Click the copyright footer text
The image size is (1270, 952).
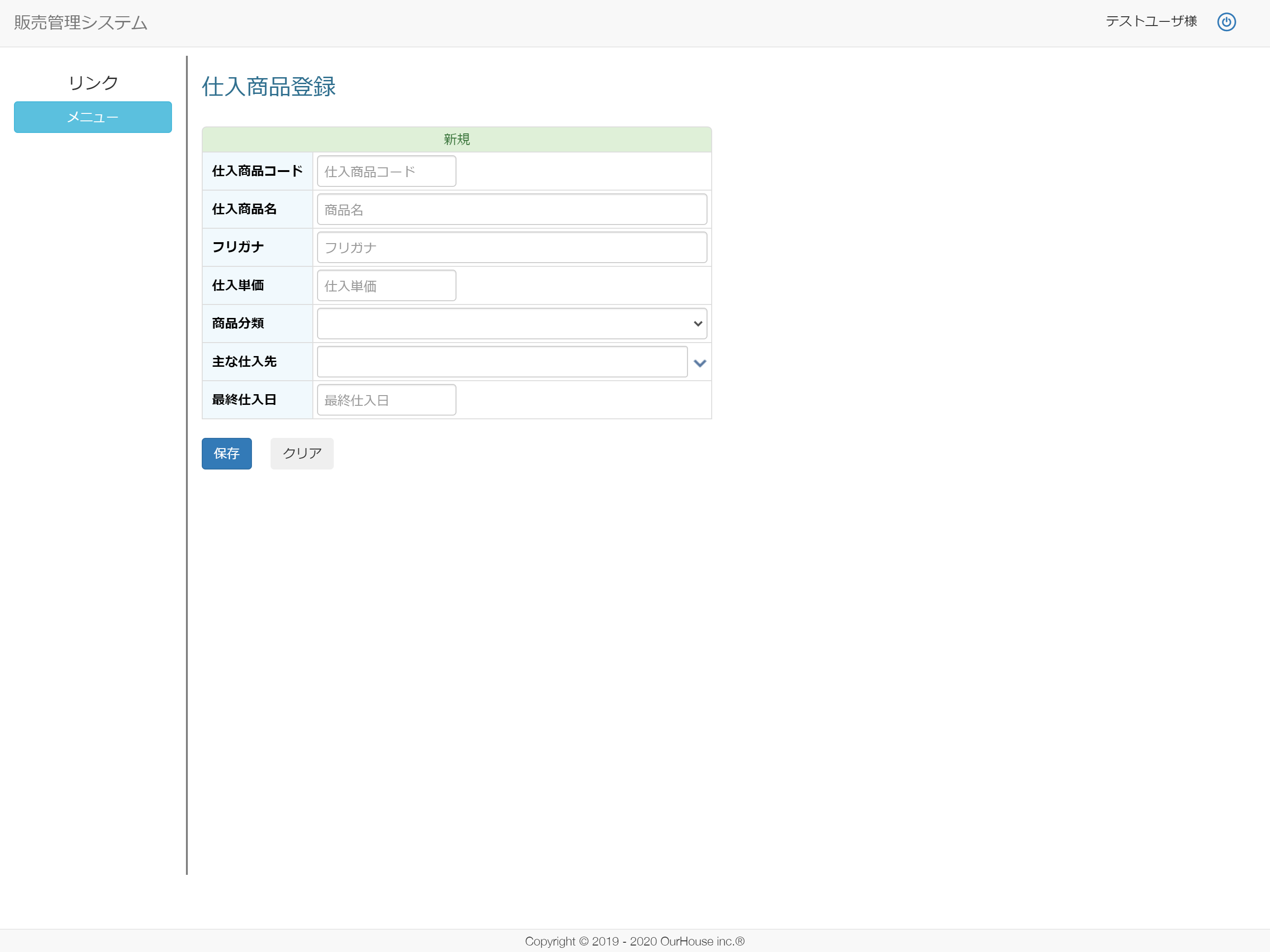pos(635,940)
